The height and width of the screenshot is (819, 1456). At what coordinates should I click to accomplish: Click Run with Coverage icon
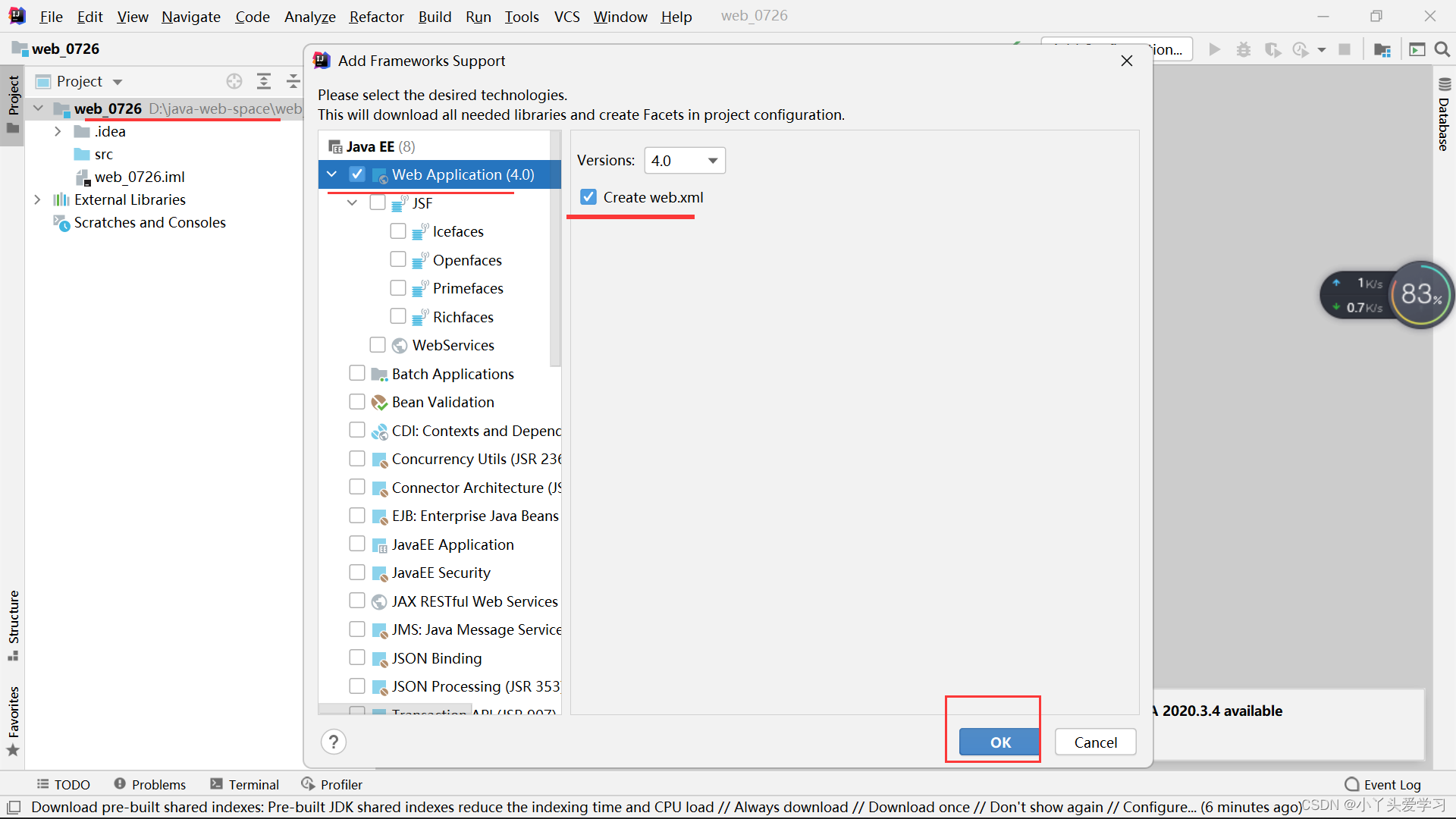click(x=1272, y=49)
